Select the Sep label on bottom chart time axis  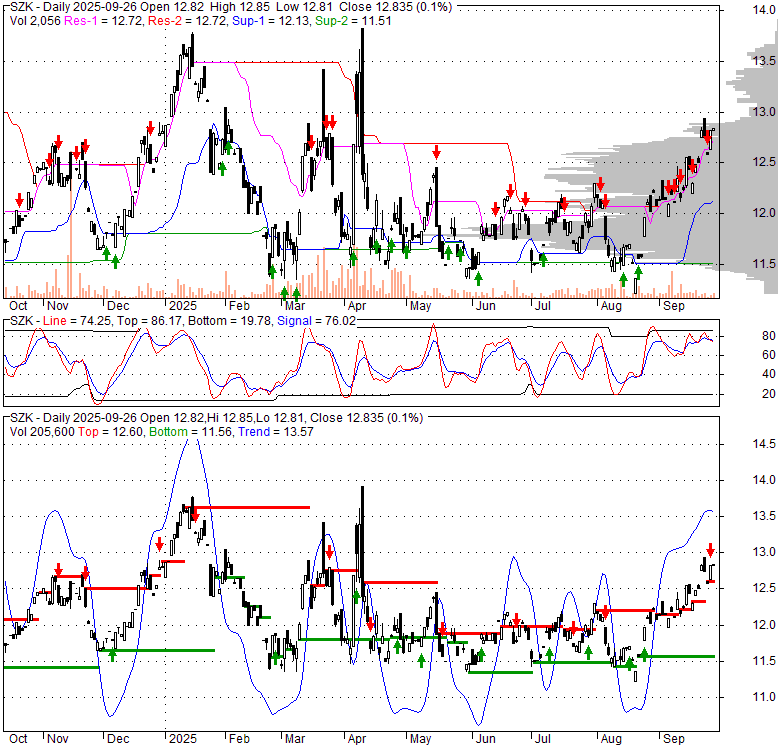click(674, 739)
